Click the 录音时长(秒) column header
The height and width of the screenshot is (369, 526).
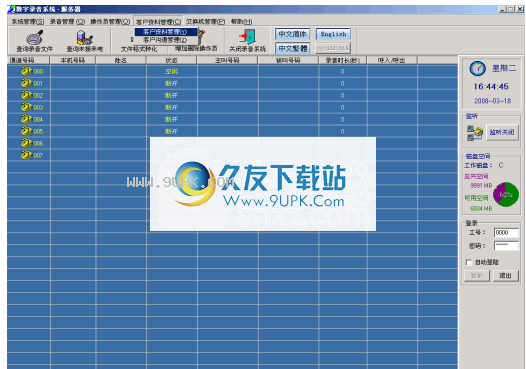(343, 60)
